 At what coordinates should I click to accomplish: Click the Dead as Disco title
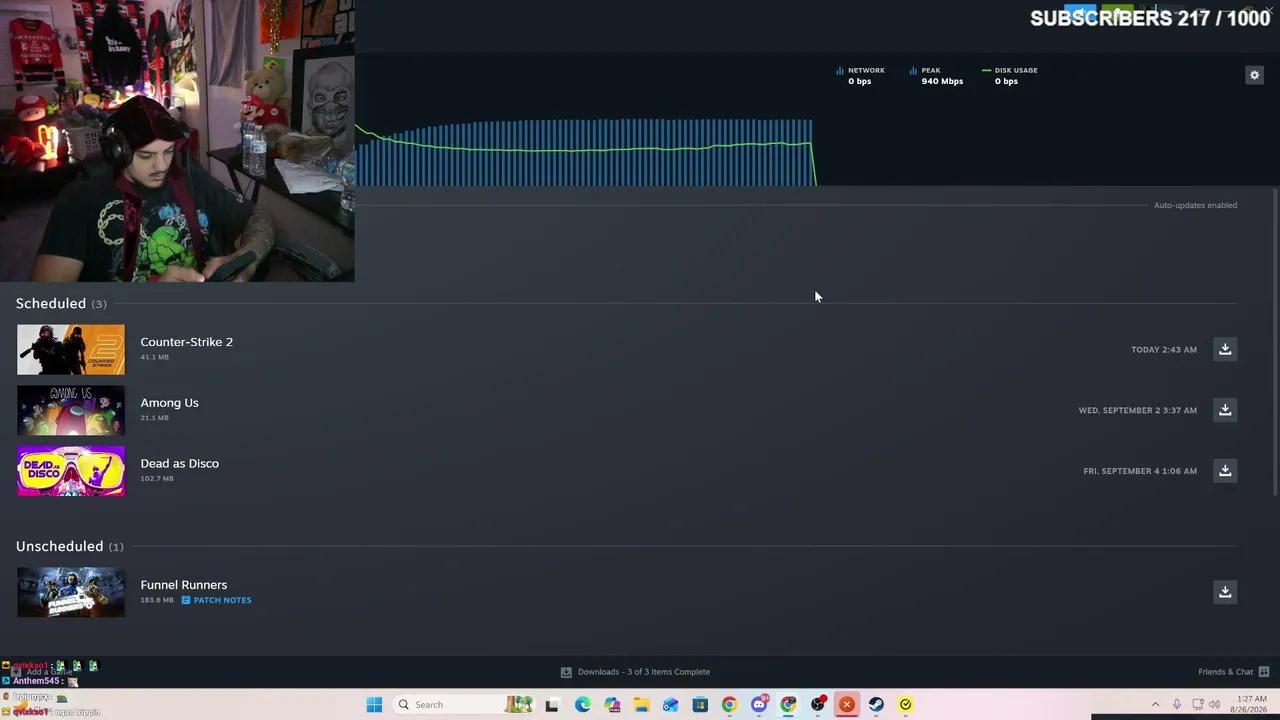(179, 464)
